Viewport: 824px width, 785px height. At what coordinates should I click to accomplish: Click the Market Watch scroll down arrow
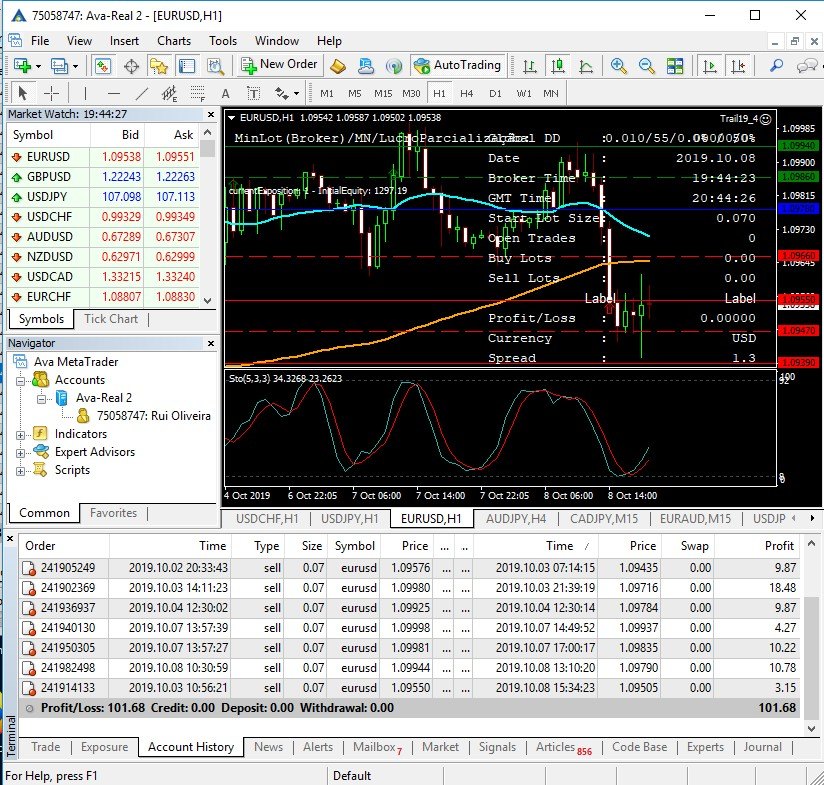click(x=208, y=301)
